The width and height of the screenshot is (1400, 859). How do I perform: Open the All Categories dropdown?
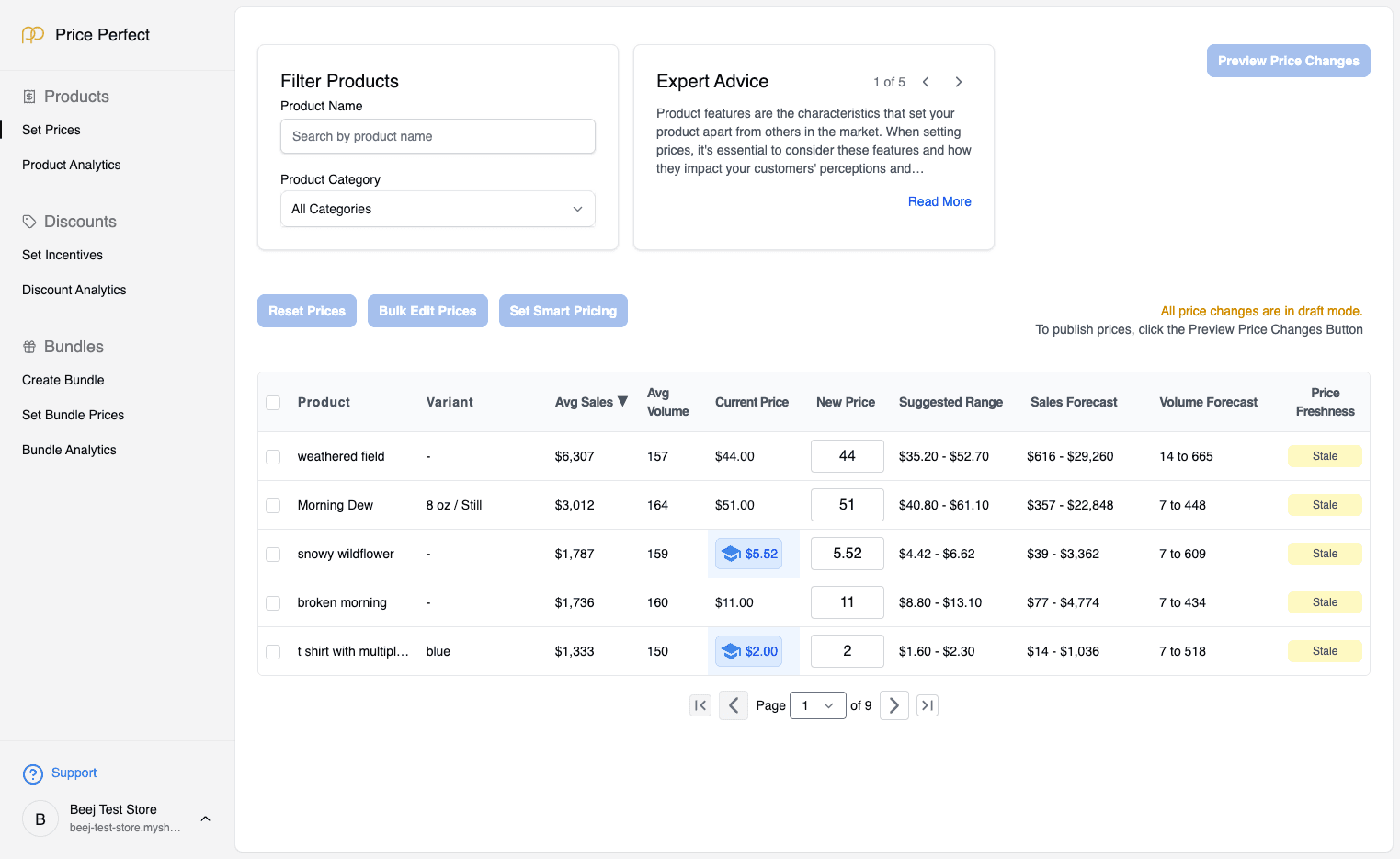click(437, 209)
